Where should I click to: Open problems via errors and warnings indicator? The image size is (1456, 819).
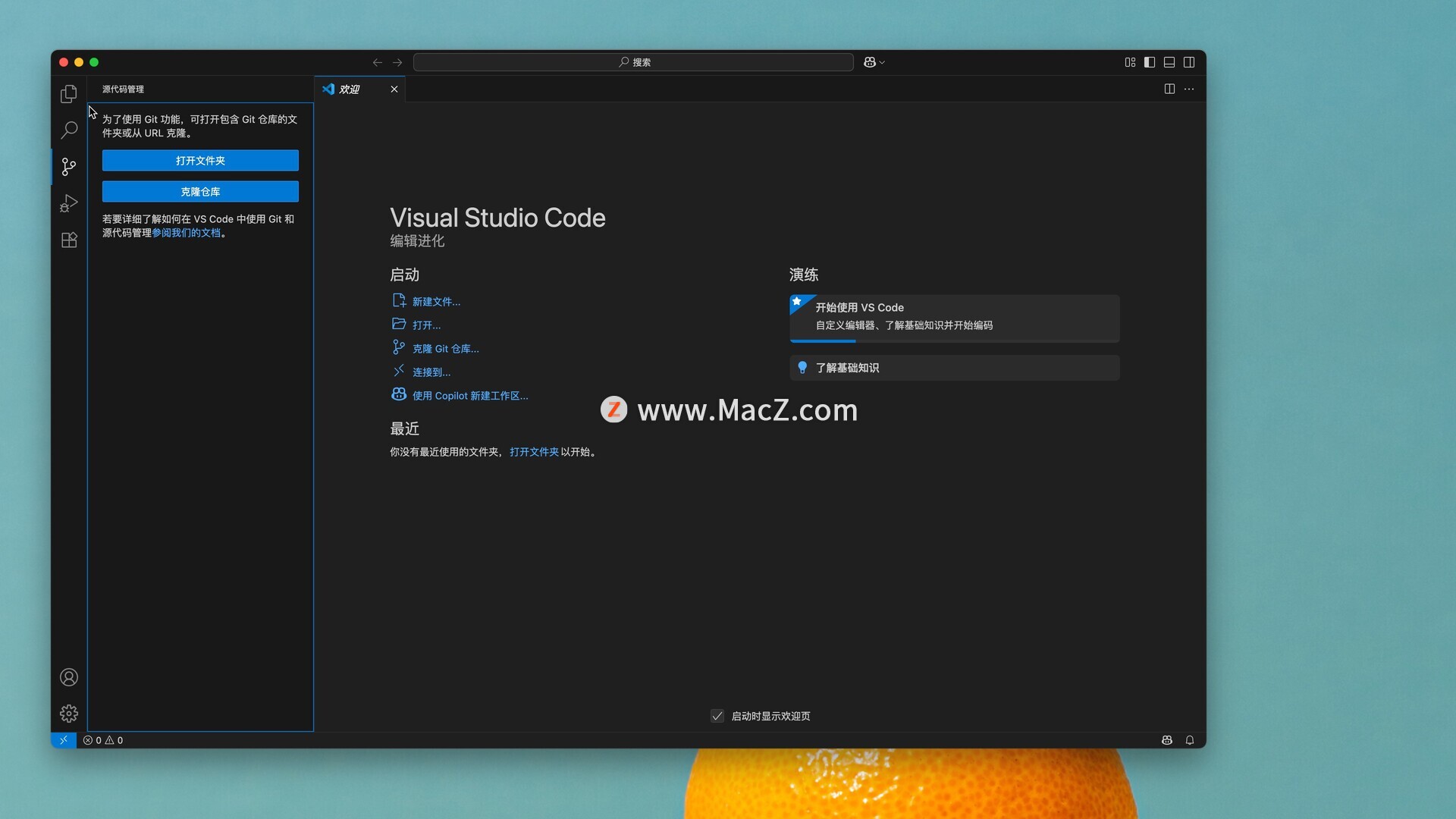[x=103, y=740]
